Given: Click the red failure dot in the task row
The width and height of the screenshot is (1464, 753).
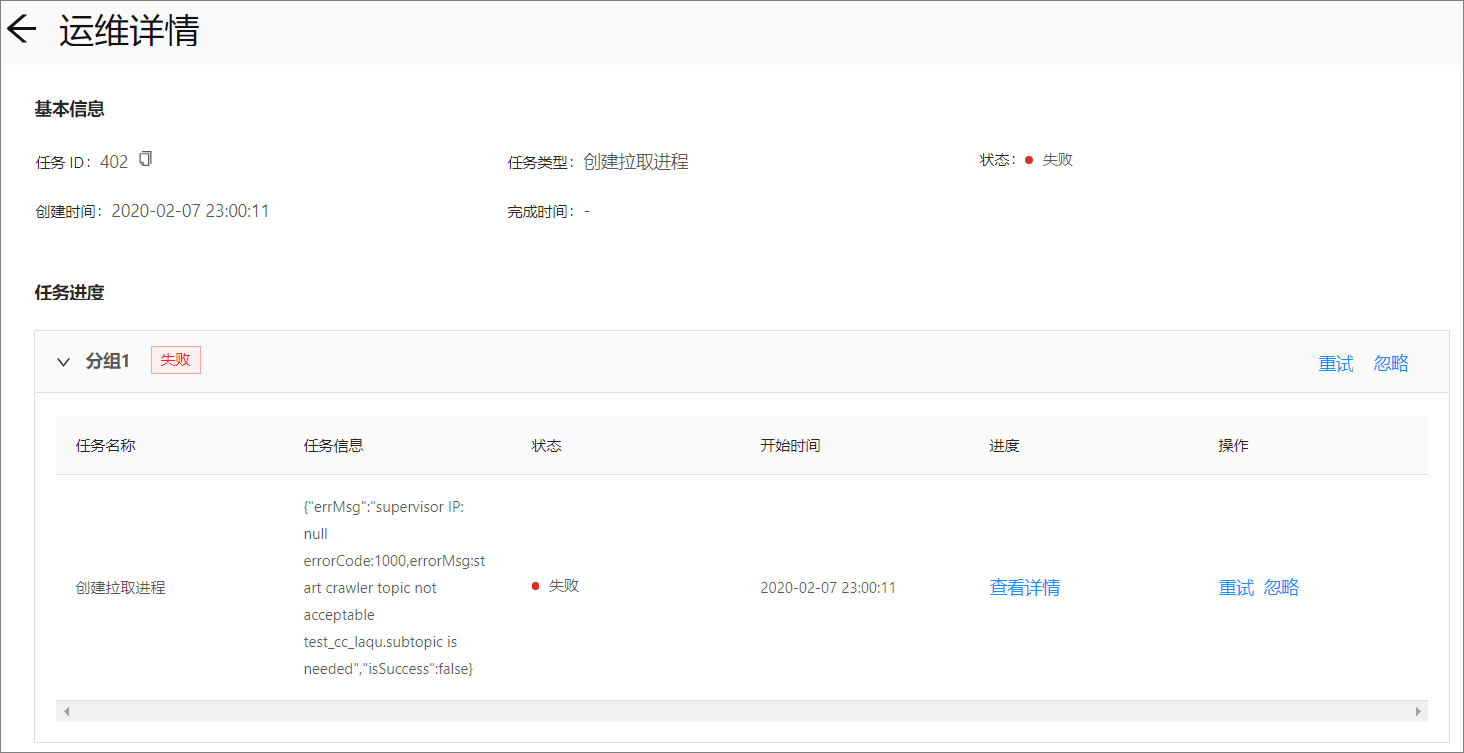Looking at the screenshot, I should pos(535,587).
